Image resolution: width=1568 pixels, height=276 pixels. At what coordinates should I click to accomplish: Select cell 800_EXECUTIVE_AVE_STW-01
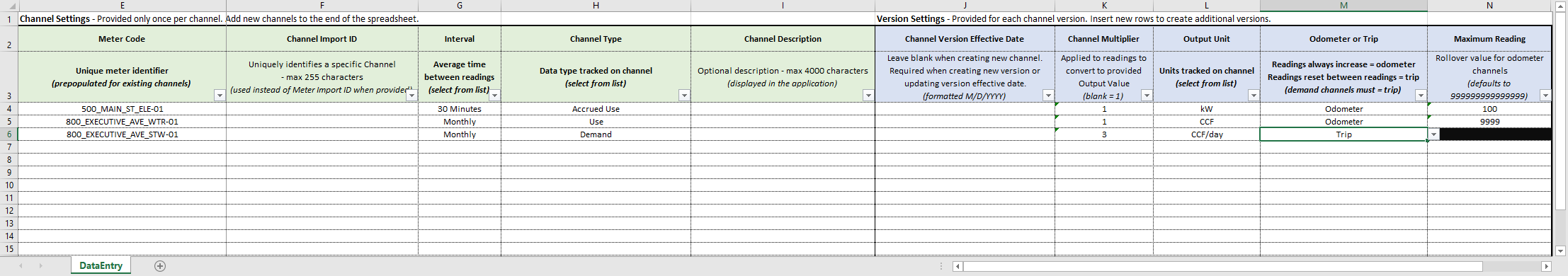pos(122,134)
